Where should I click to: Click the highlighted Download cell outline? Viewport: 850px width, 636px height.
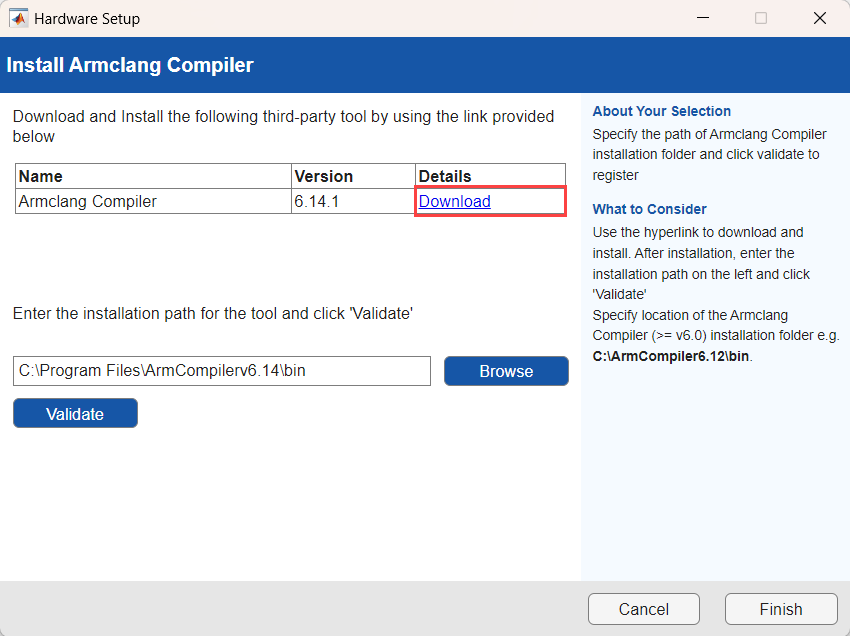489,201
